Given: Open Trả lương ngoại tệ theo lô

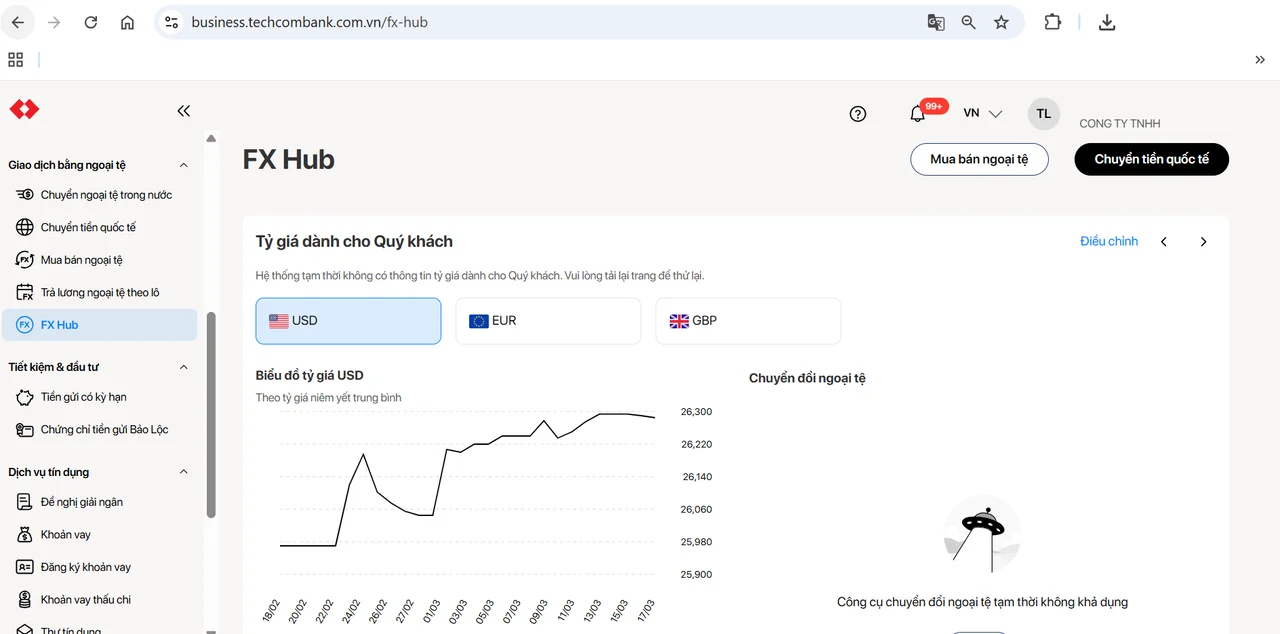Looking at the screenshot, I should pos(100,292).
